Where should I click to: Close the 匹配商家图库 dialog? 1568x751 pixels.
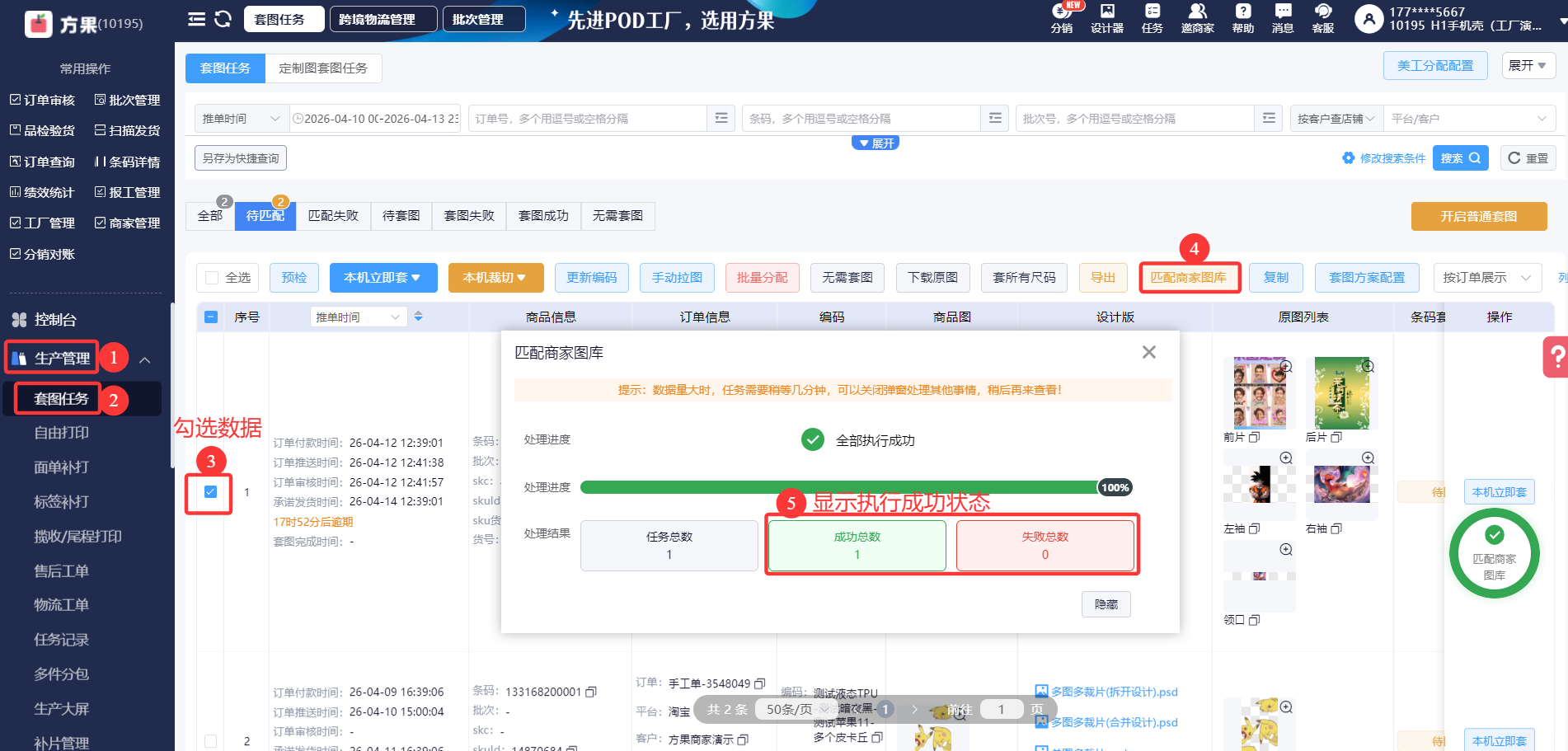(1148, 353)
